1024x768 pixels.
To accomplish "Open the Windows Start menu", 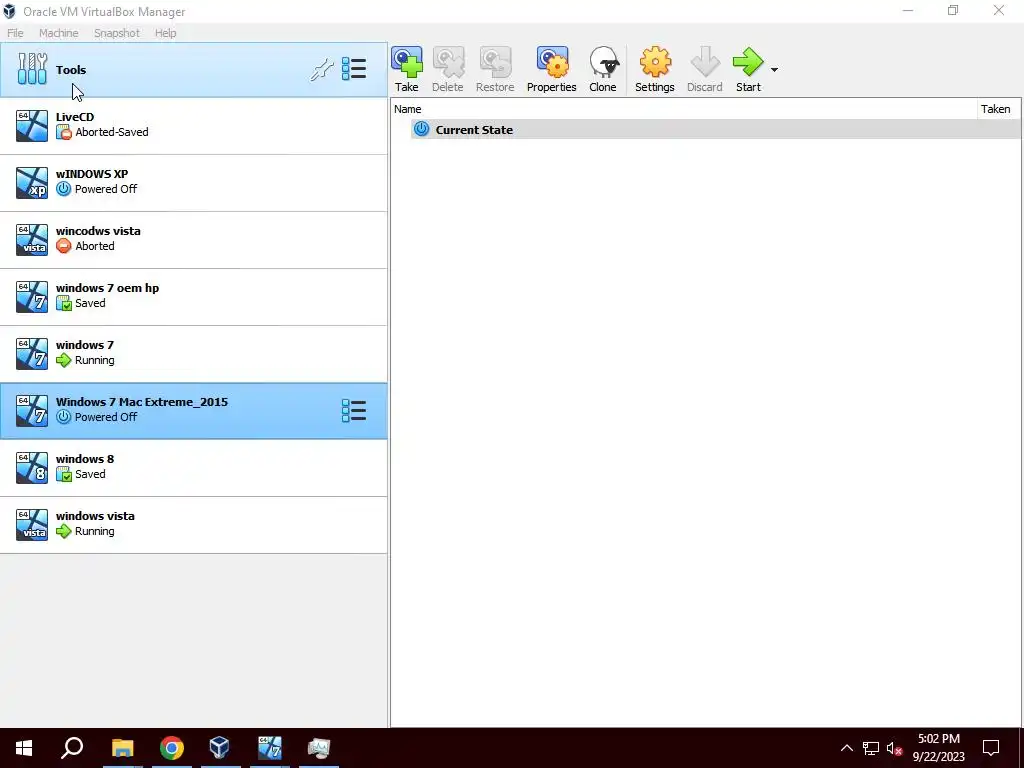I will tap(24, 748).
